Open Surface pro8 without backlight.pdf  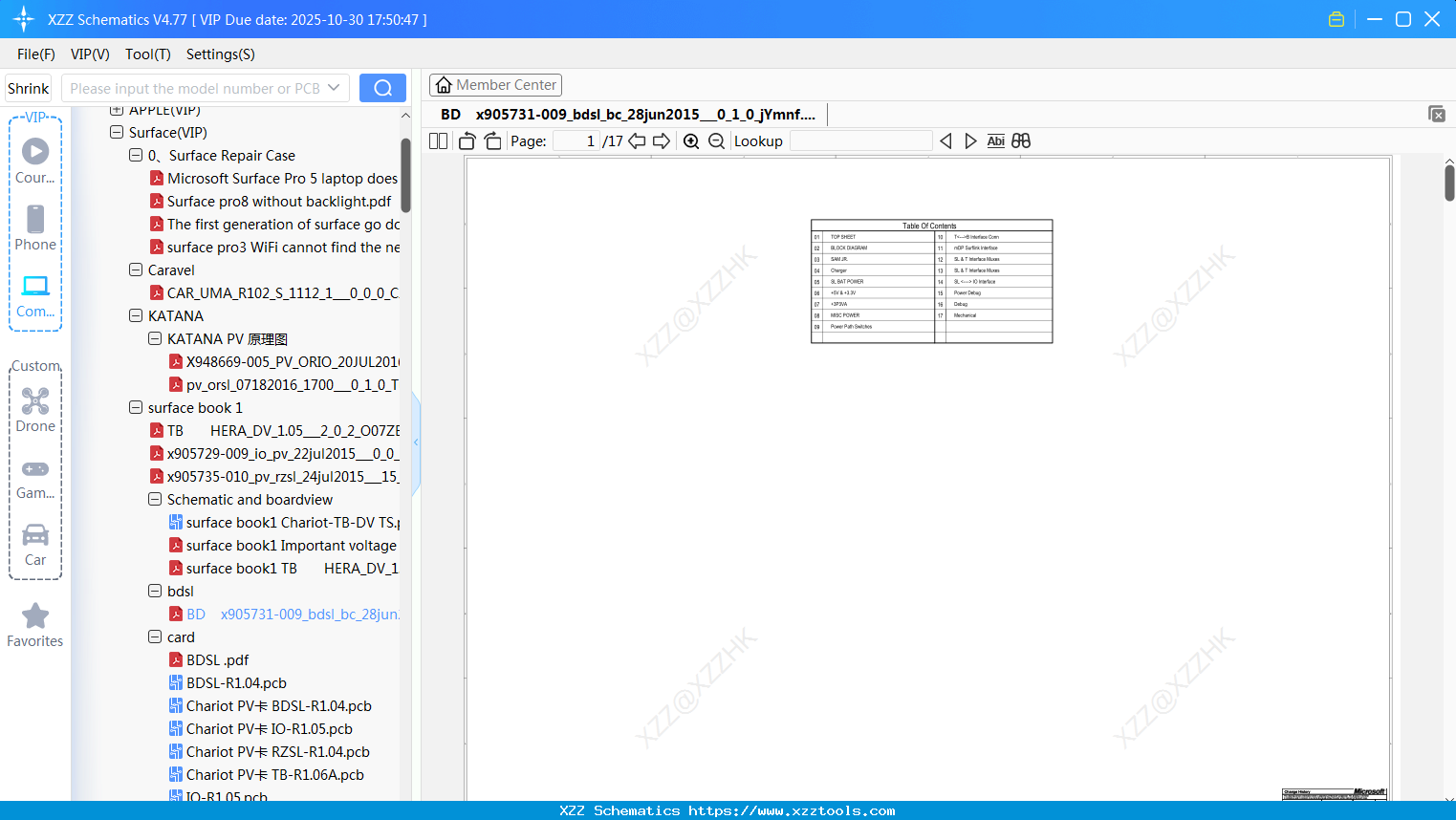(x=272, y=202)
